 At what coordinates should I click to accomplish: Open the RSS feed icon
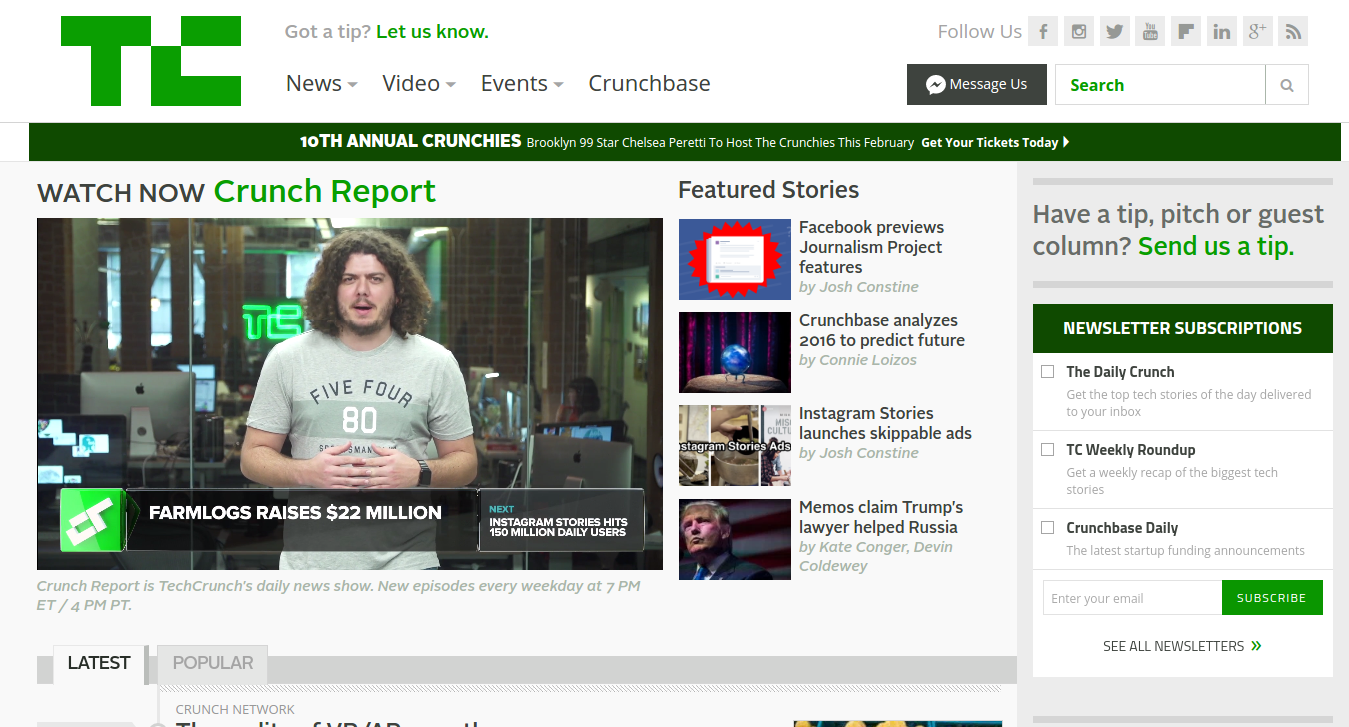pos(1293,31)
